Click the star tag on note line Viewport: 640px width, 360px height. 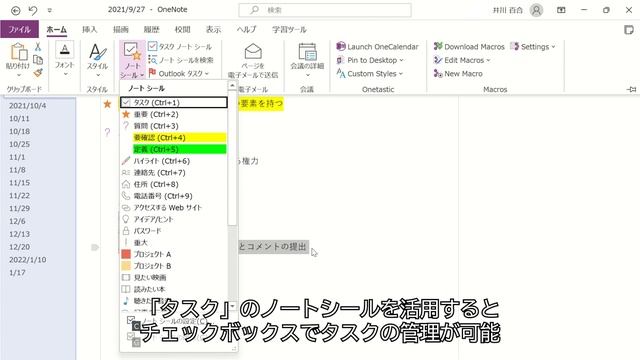click(107, 104)
